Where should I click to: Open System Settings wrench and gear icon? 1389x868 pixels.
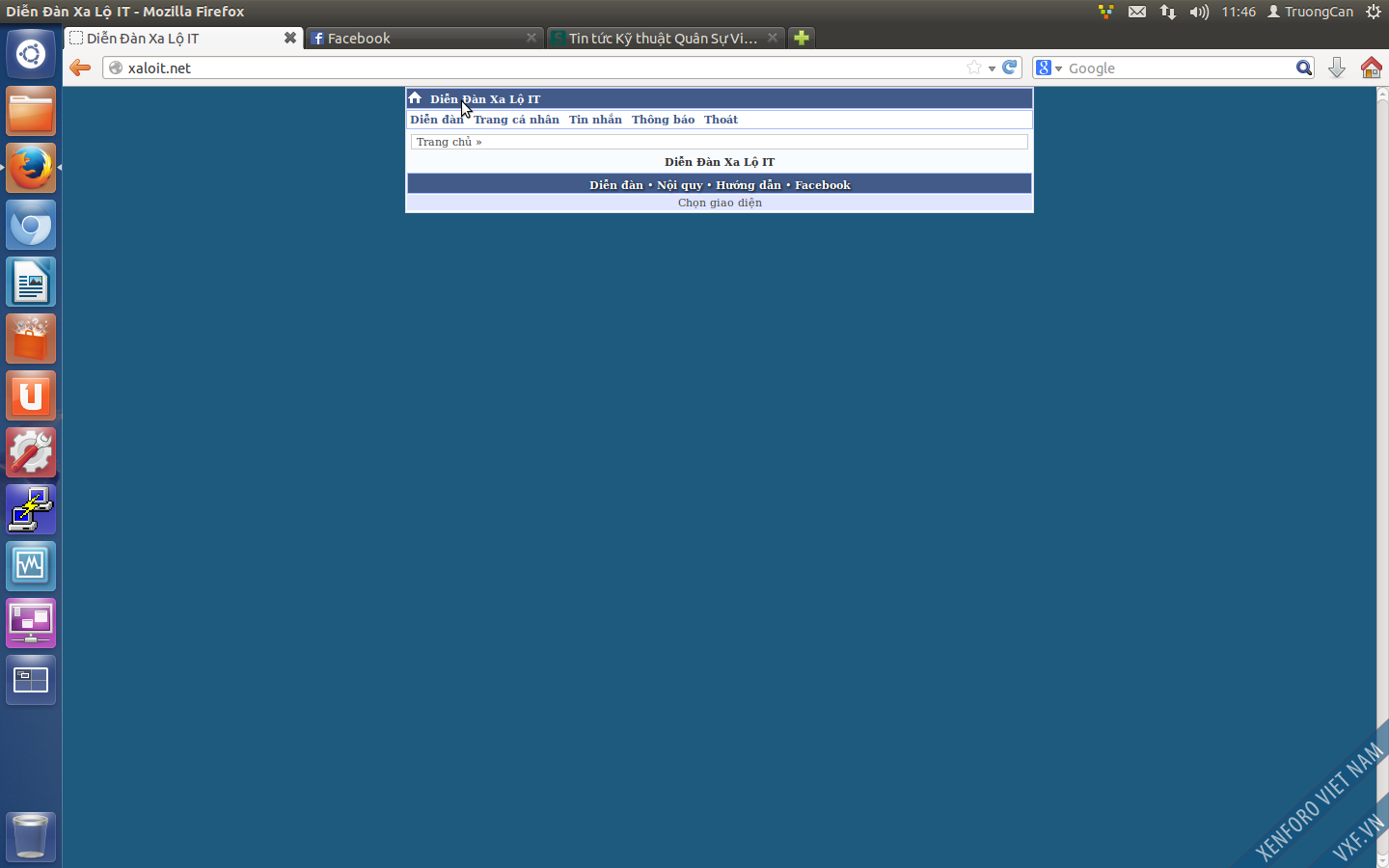(x=31, y=452)
